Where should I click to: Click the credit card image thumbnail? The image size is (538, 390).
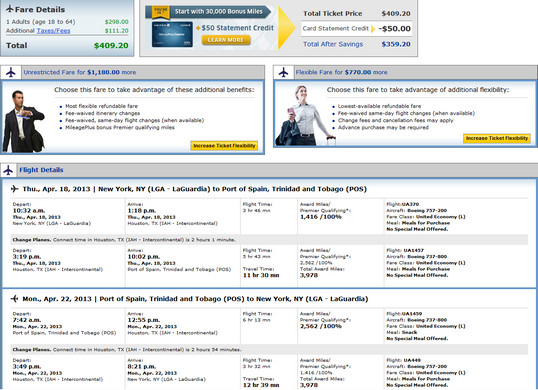point(172,34)
